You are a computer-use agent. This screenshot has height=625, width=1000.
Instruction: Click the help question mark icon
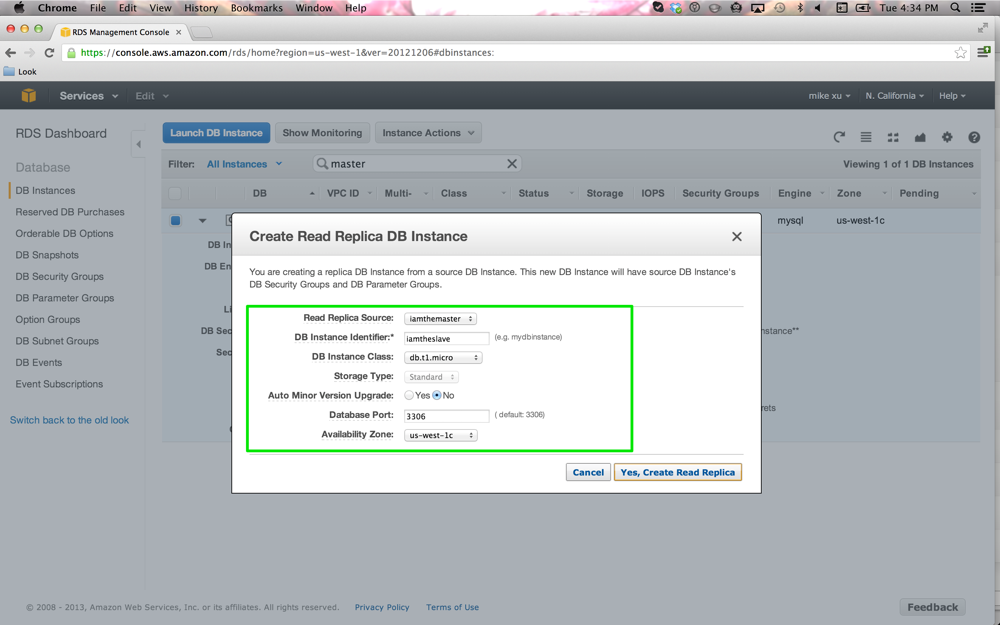[x=974, y=137]
